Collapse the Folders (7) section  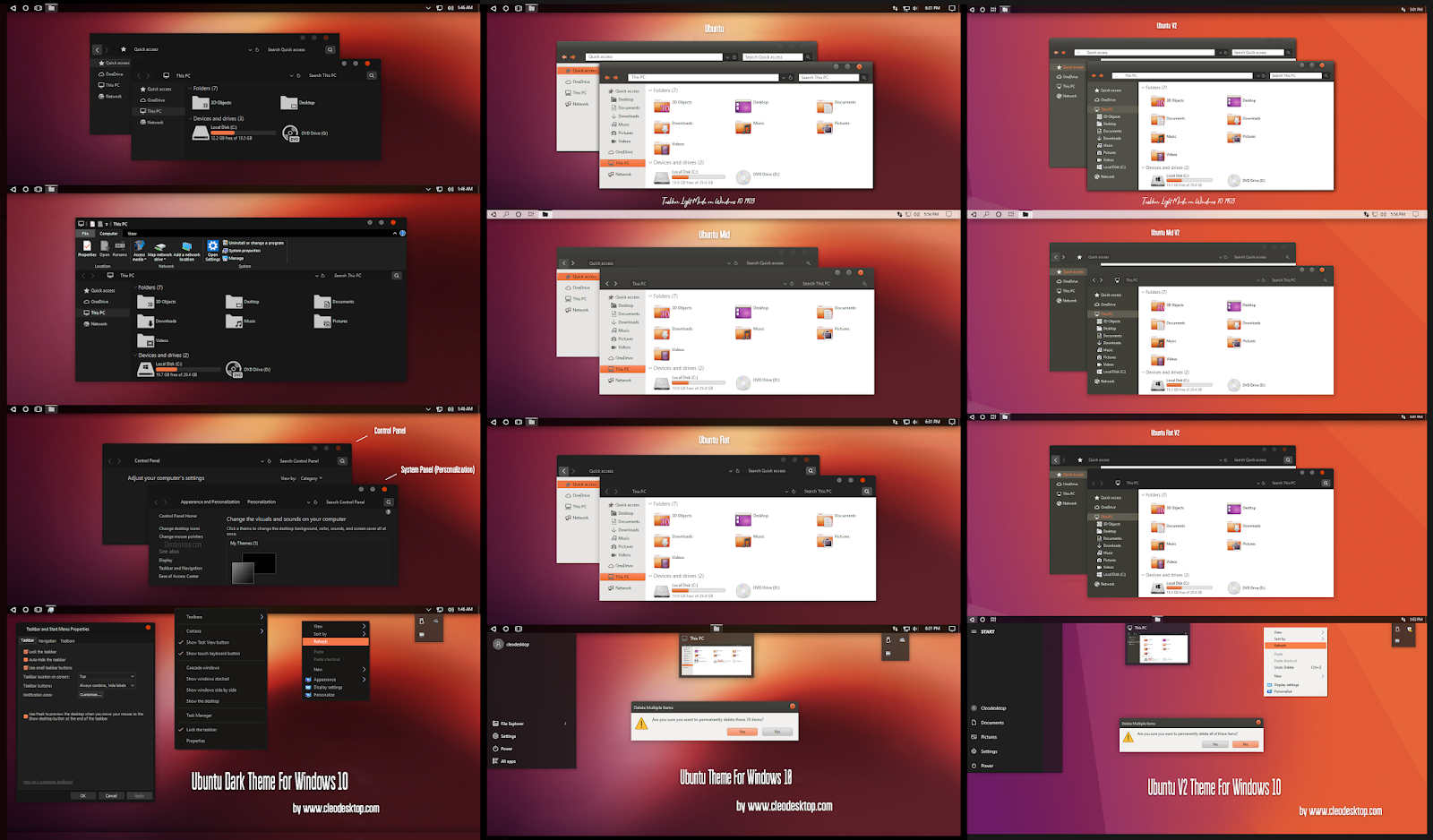pos(135,287)
